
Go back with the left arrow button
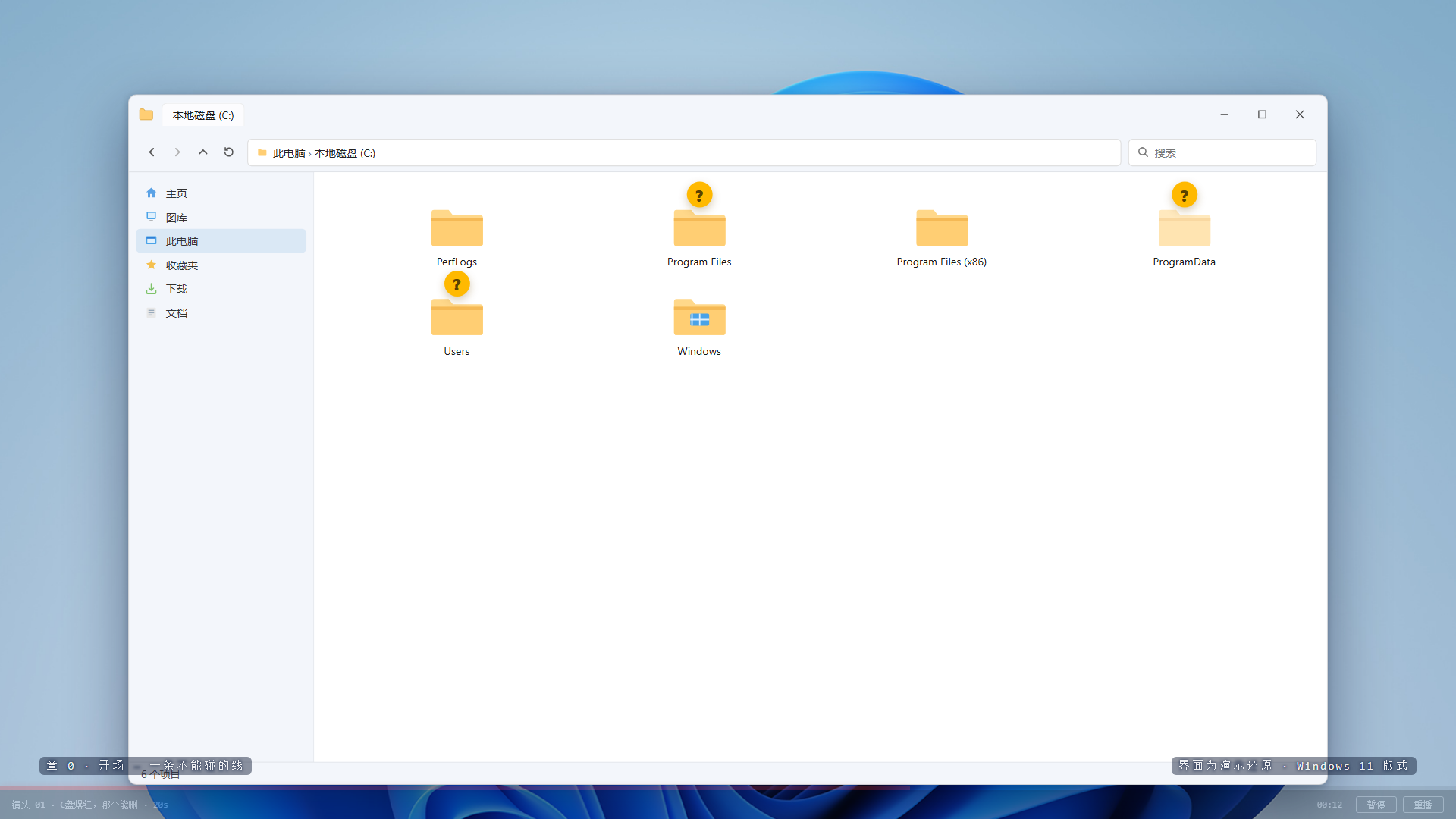[152, 152]
